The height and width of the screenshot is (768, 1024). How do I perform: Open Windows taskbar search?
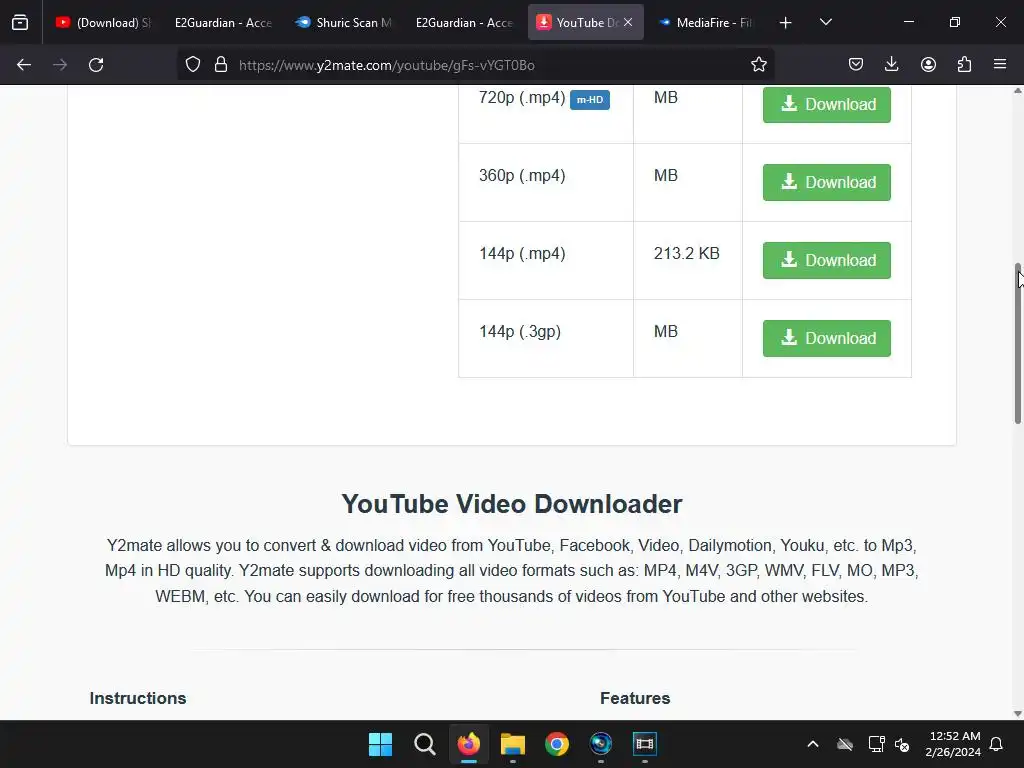[x=424, y=744]
